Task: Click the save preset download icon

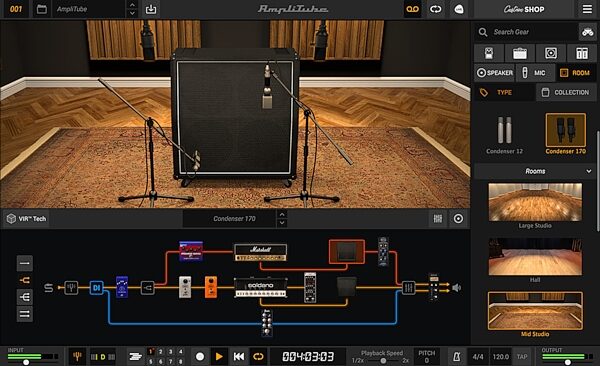Action: point(151,9)
